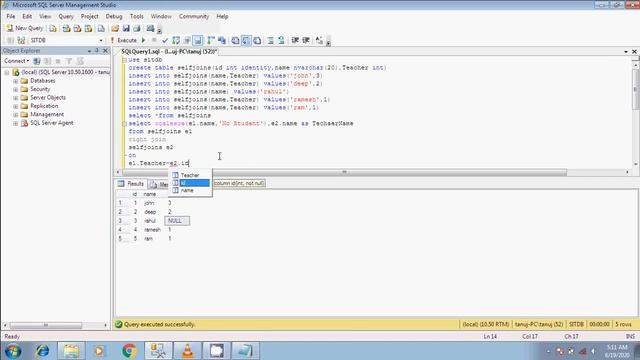Click the New Query button

24,28
